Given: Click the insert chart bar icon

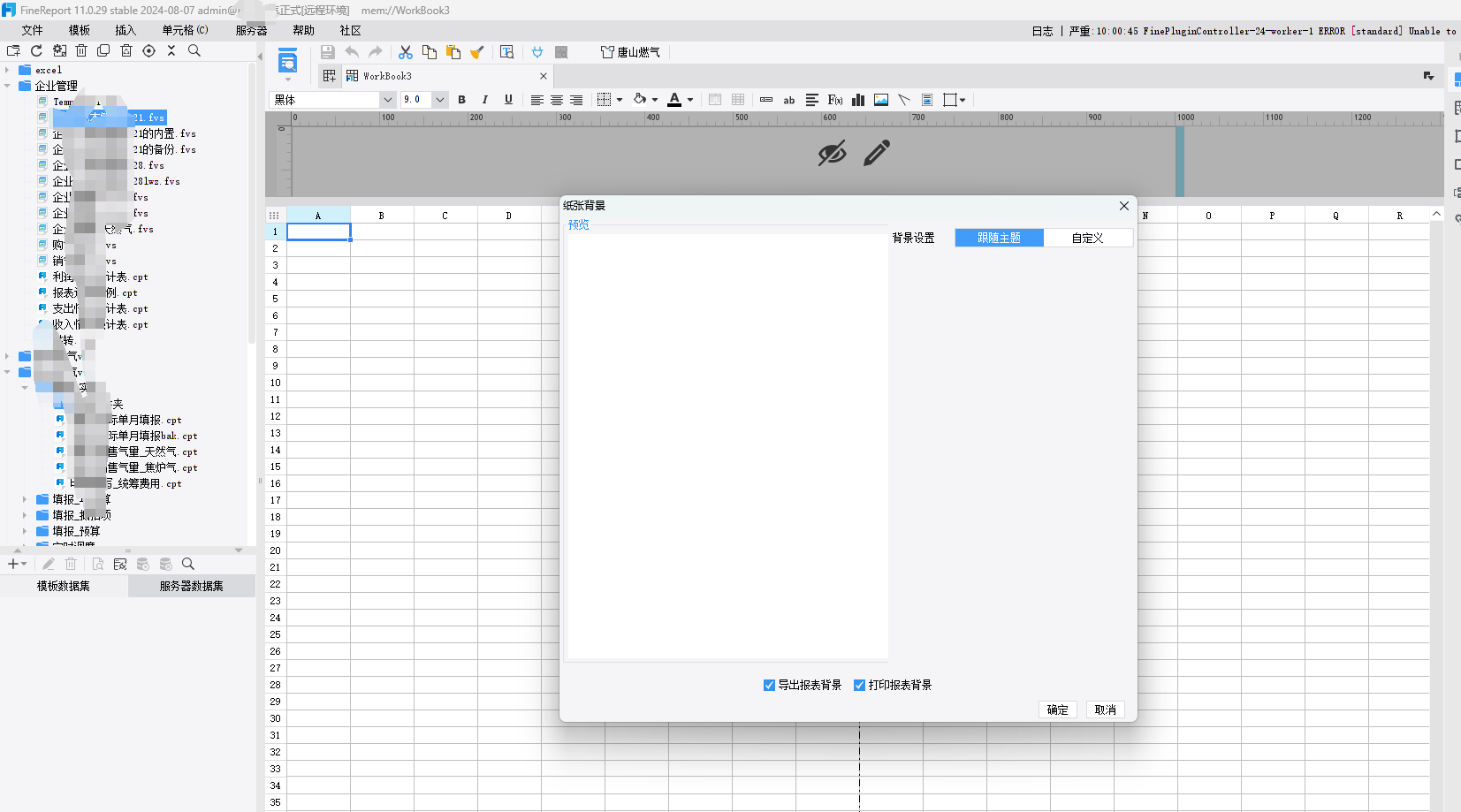Looking at the screenshot, I should click(x=858, y=100).
